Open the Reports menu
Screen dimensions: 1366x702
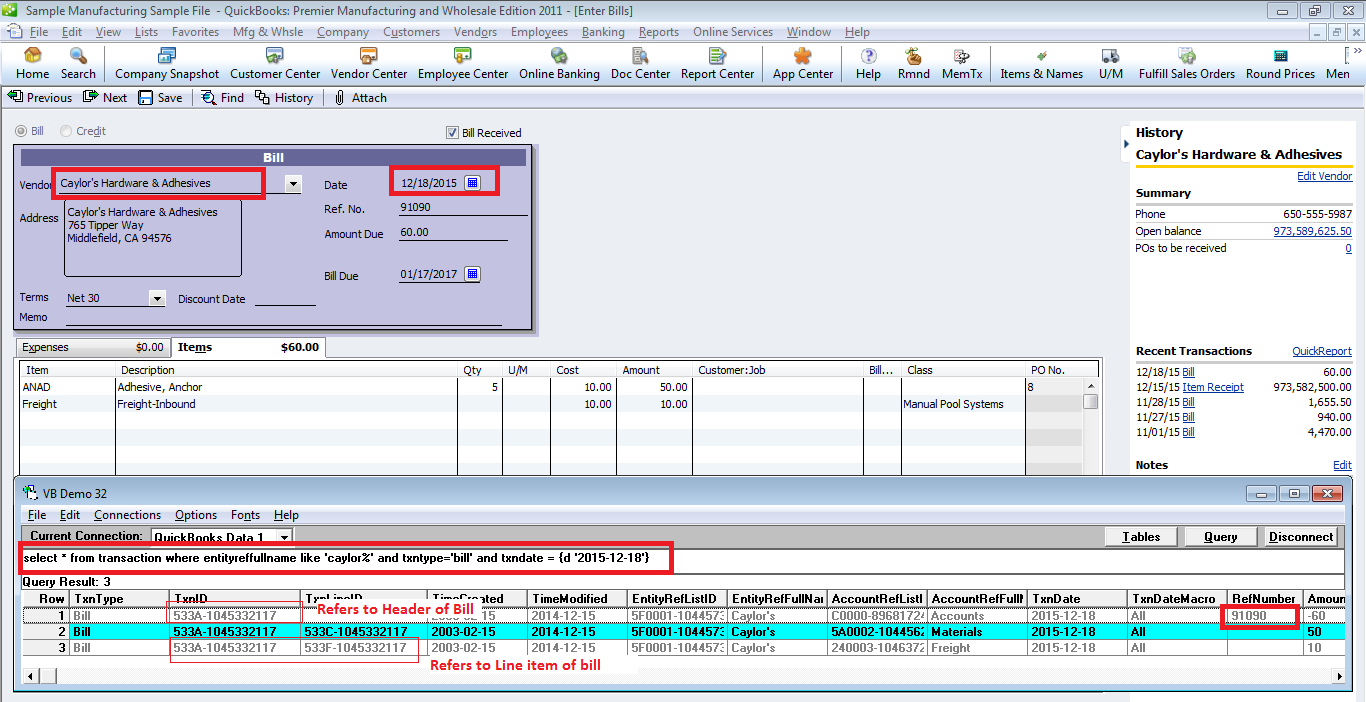(x=659, y=32)
